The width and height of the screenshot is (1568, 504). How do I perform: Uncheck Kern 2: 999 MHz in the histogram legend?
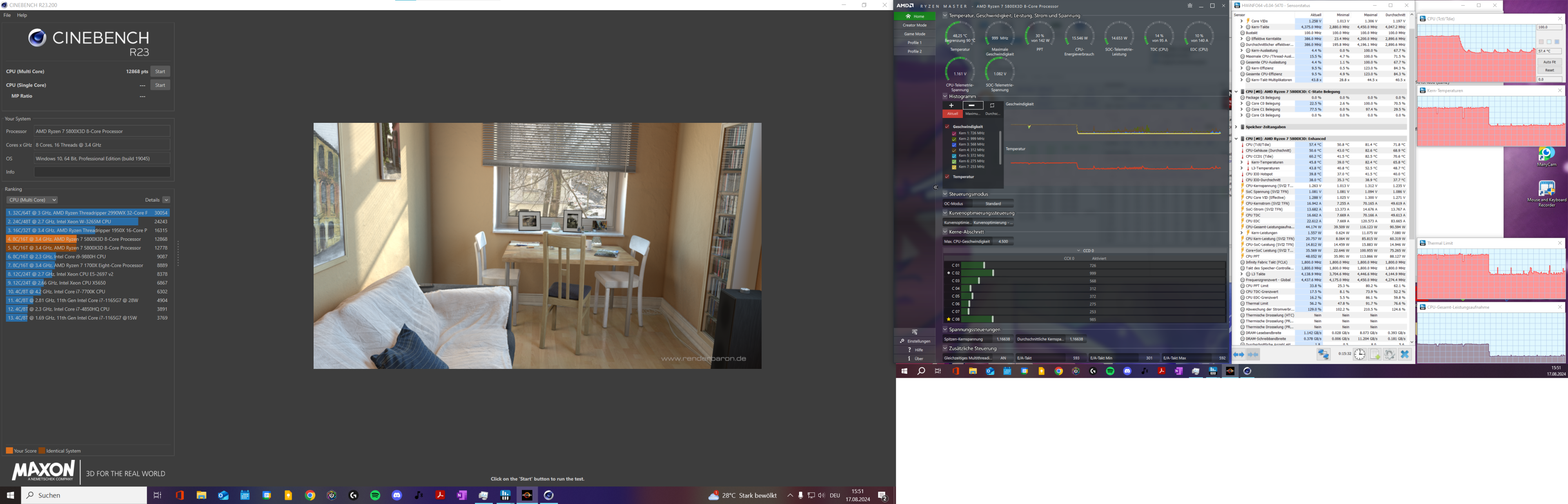954,139
